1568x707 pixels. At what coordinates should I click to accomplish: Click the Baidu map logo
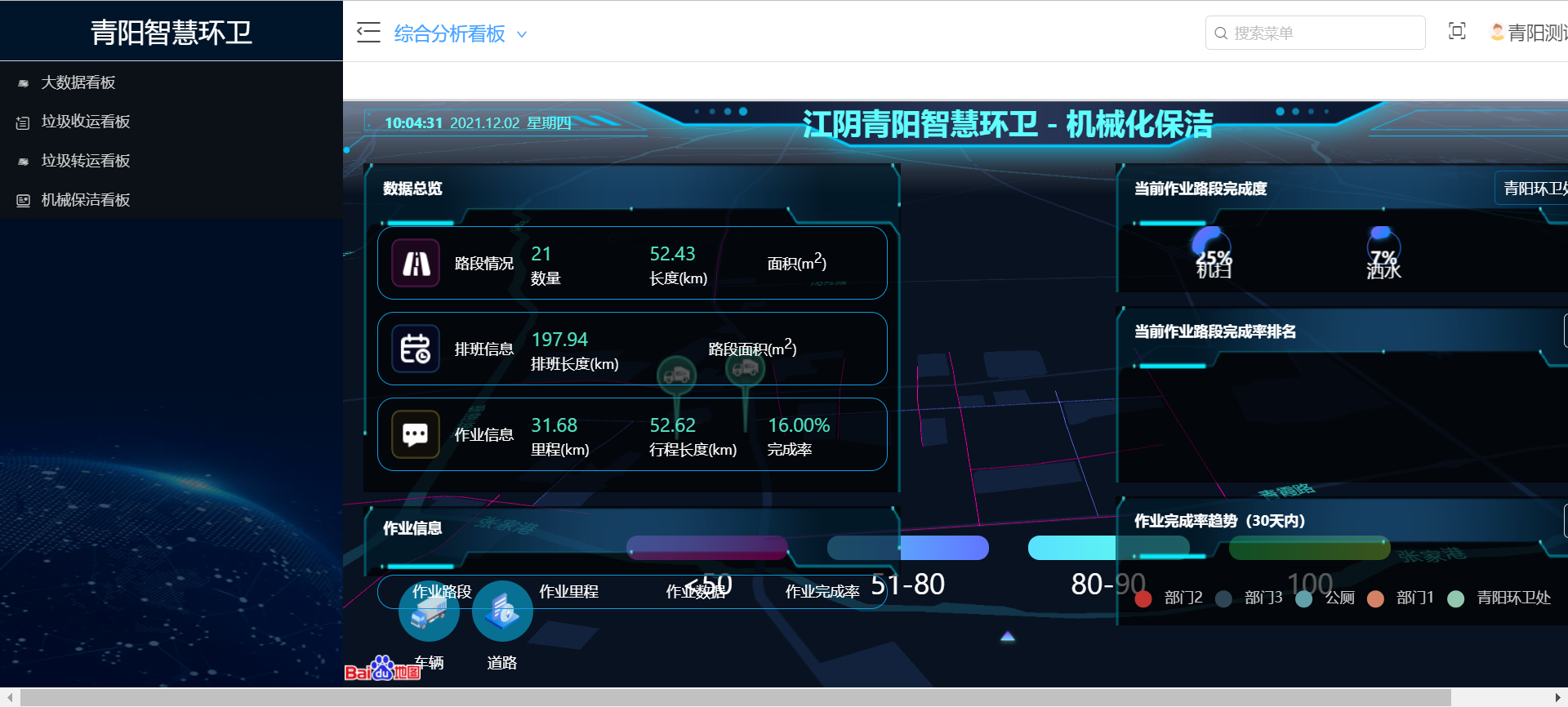click(382, 669)
